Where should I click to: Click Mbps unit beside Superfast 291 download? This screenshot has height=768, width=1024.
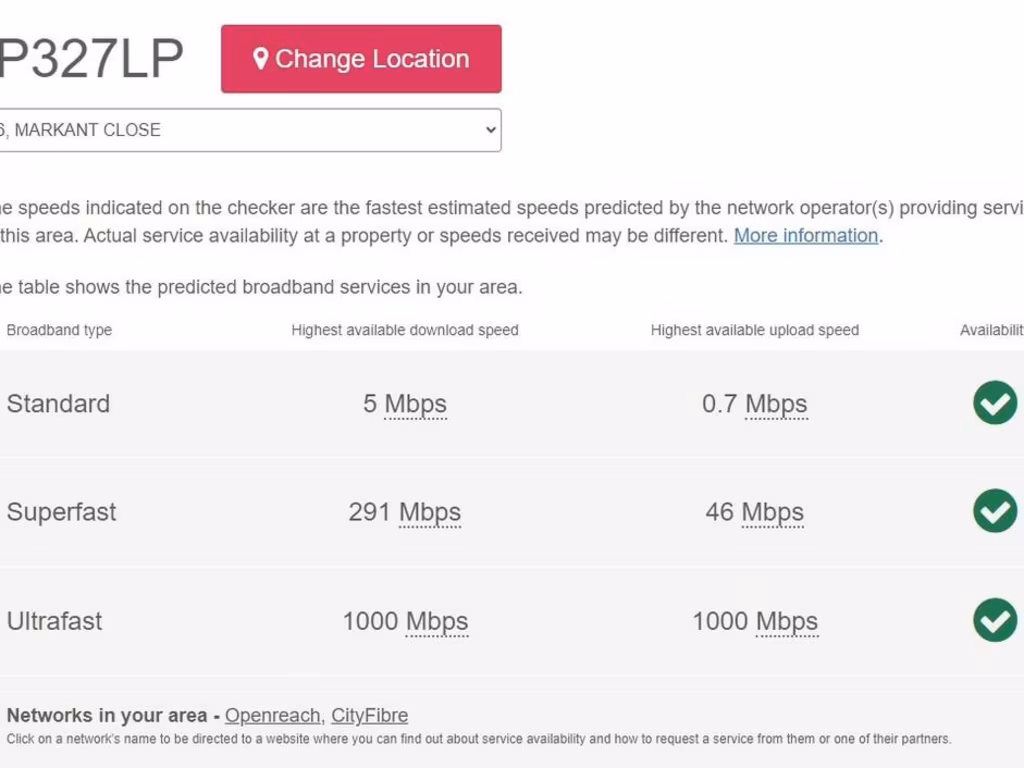coord(430,512)
